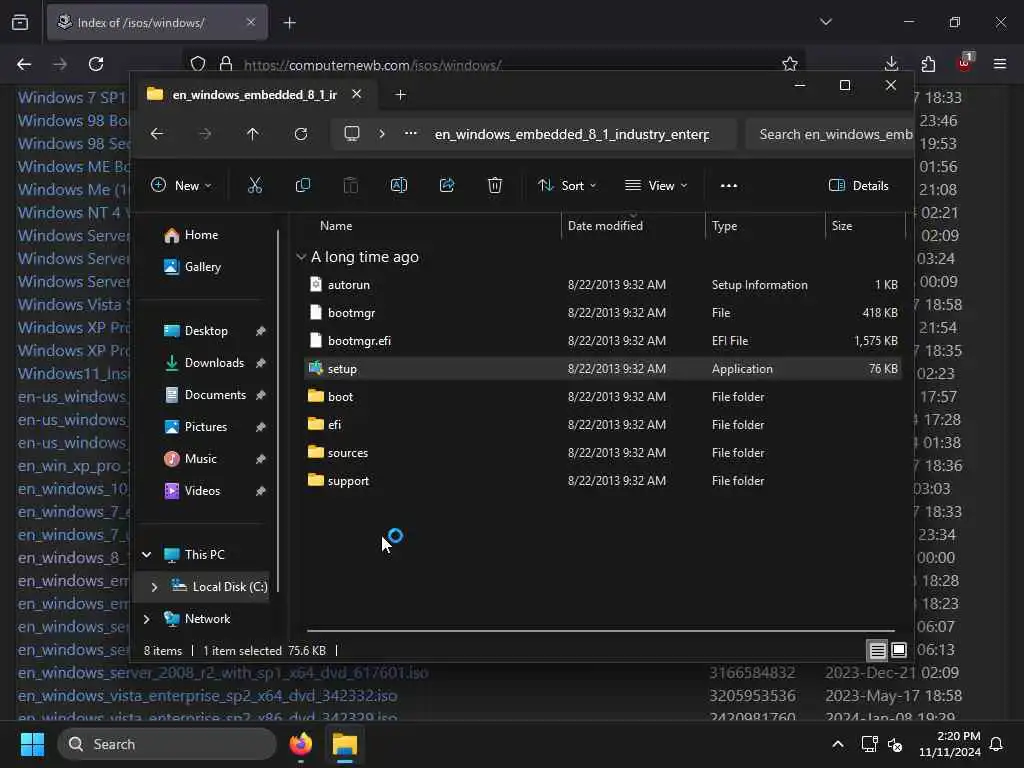
Task: Click the Windows taskbar Search box
Action: 167,744
